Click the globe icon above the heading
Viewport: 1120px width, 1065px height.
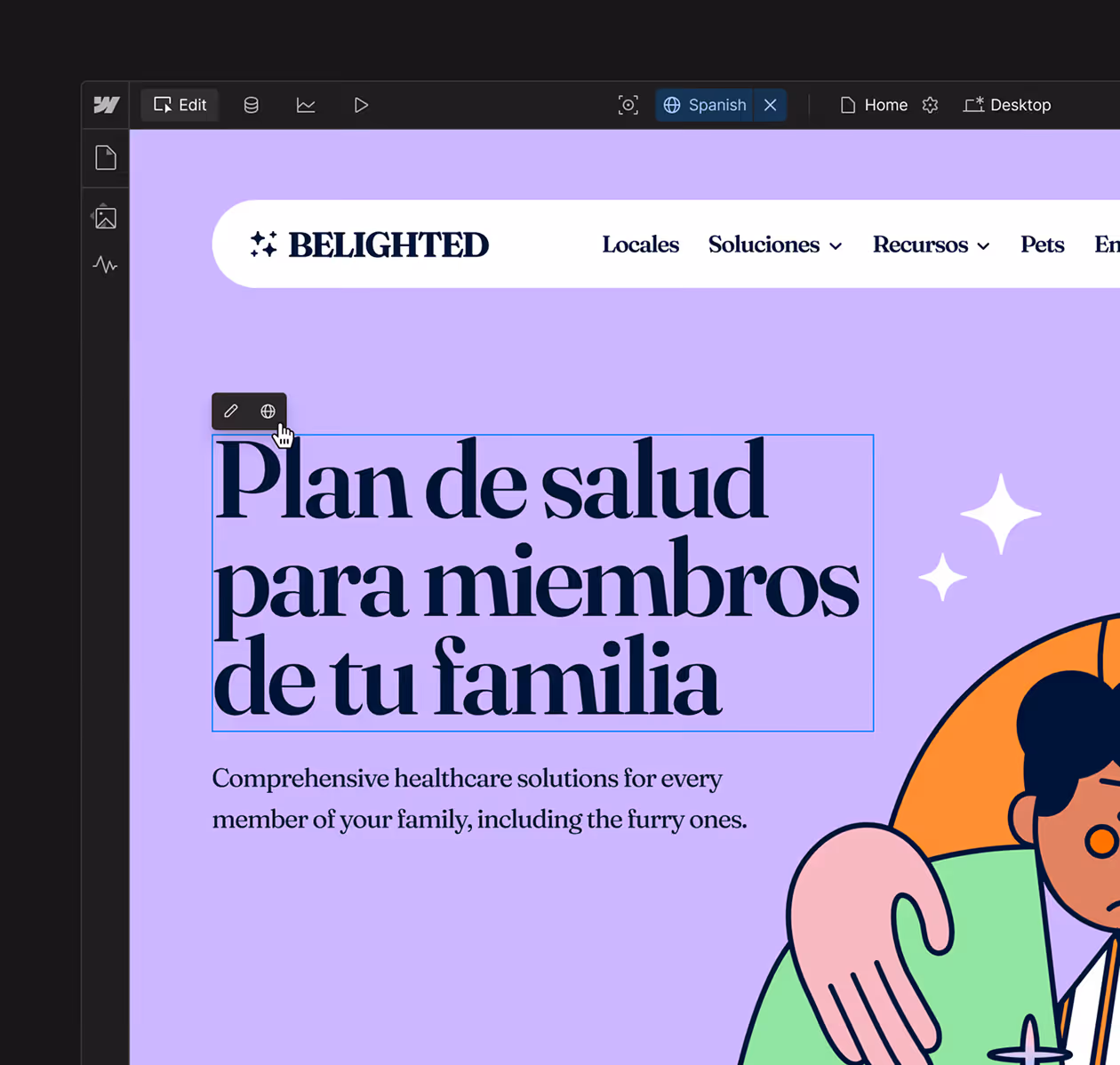point(268,411)
